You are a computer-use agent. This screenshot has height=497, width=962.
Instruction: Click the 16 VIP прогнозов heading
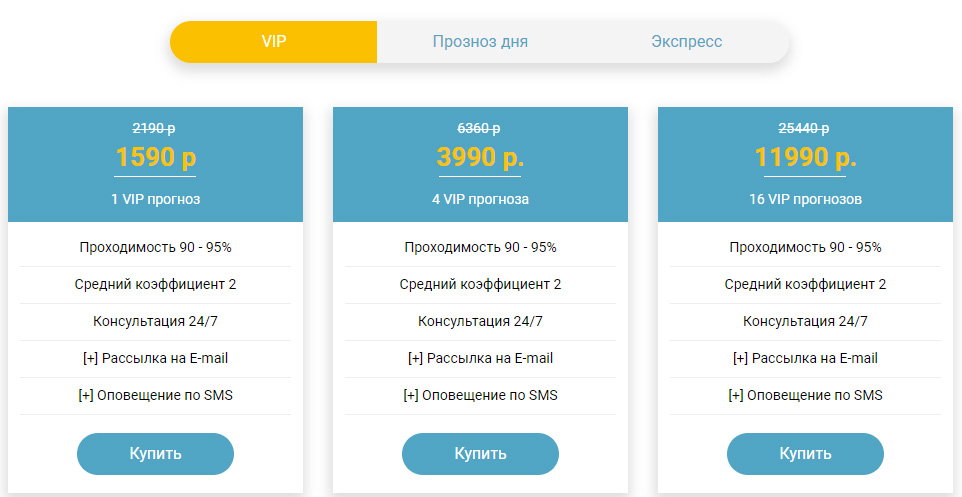coord(805,199)
